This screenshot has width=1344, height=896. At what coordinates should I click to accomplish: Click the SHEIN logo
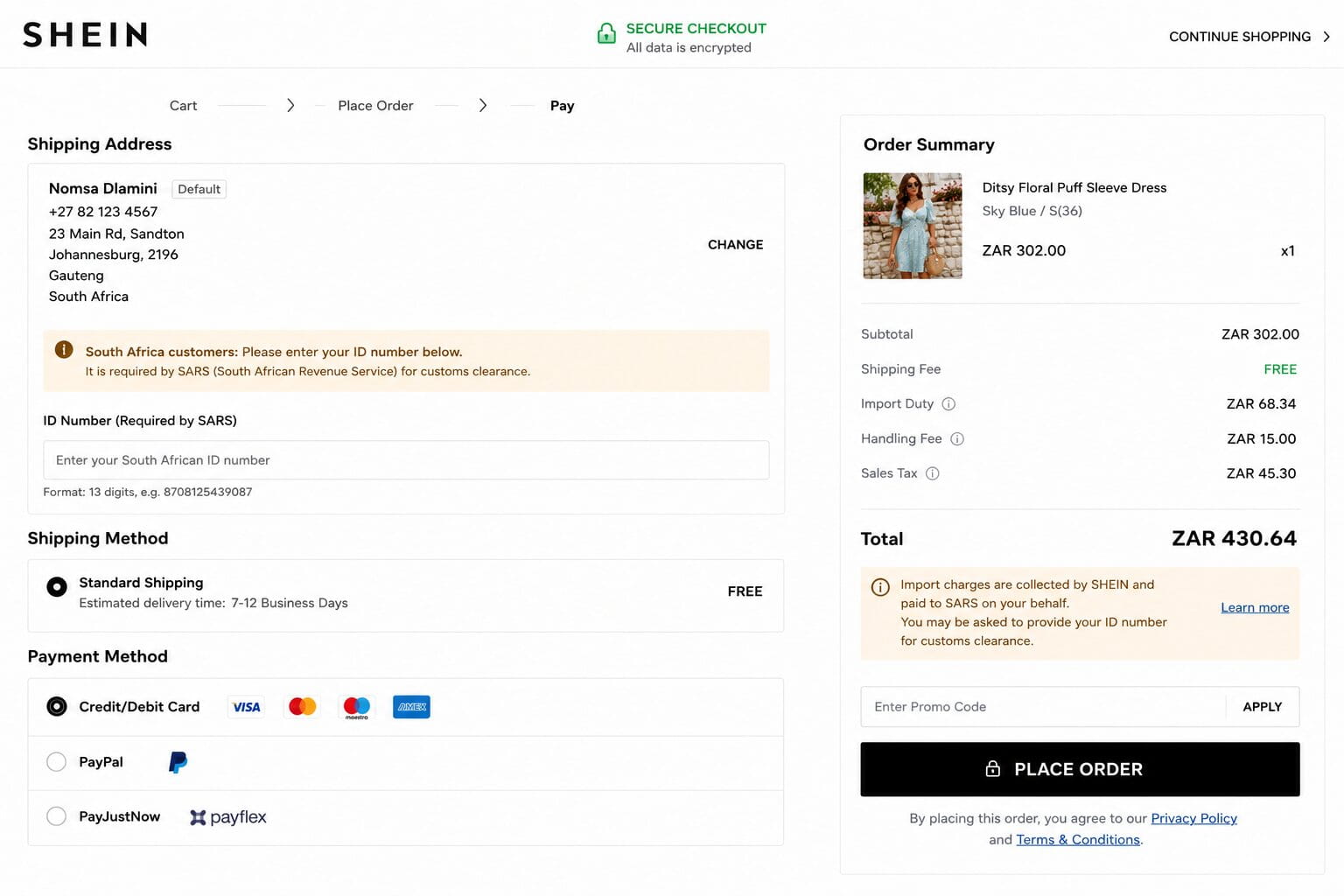(85, 35)
